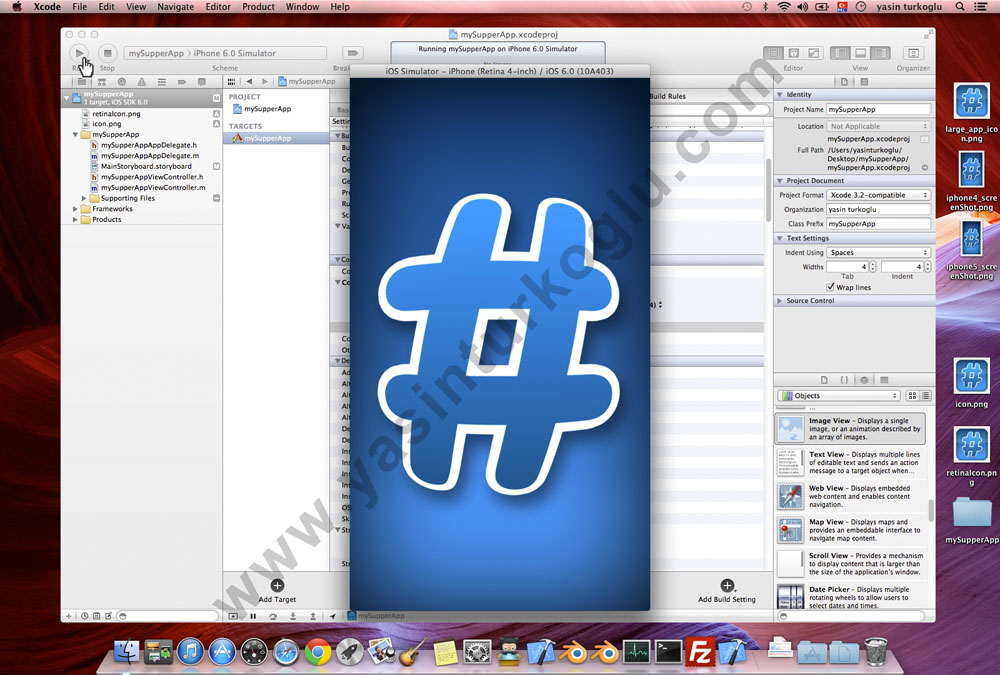Show the Media library
Screen dimensions: 1000x675
pyautogui.click(x=884, y=380)
